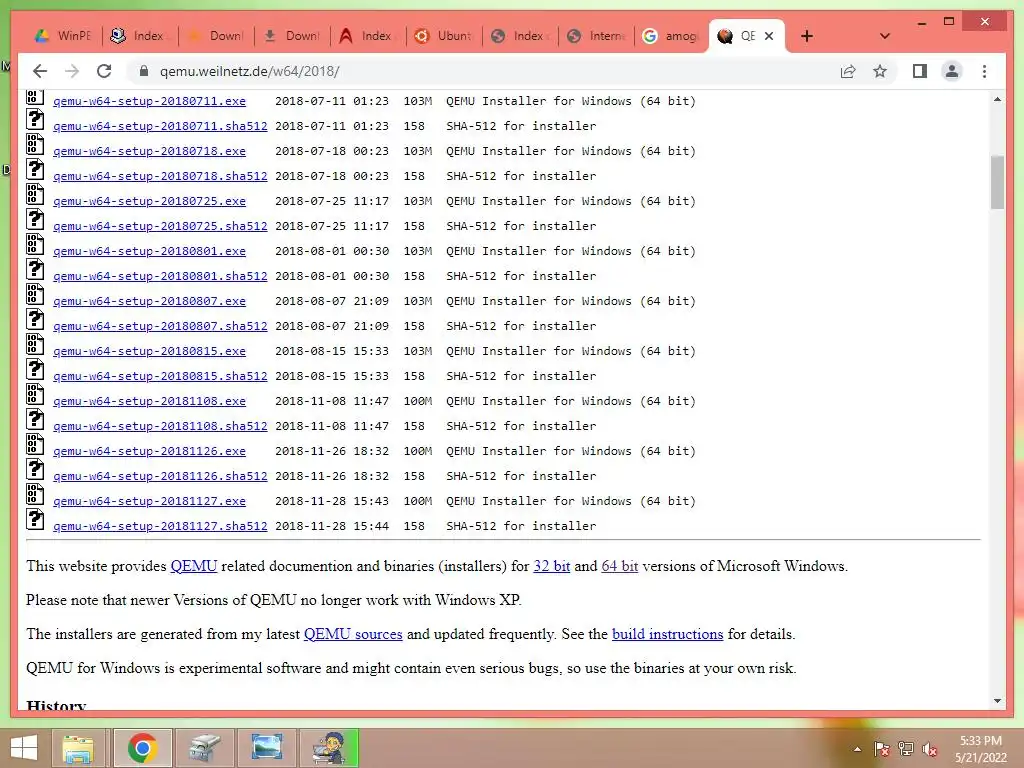
Task: Open the Action Center flag icon
Action: tap(882, 749)
